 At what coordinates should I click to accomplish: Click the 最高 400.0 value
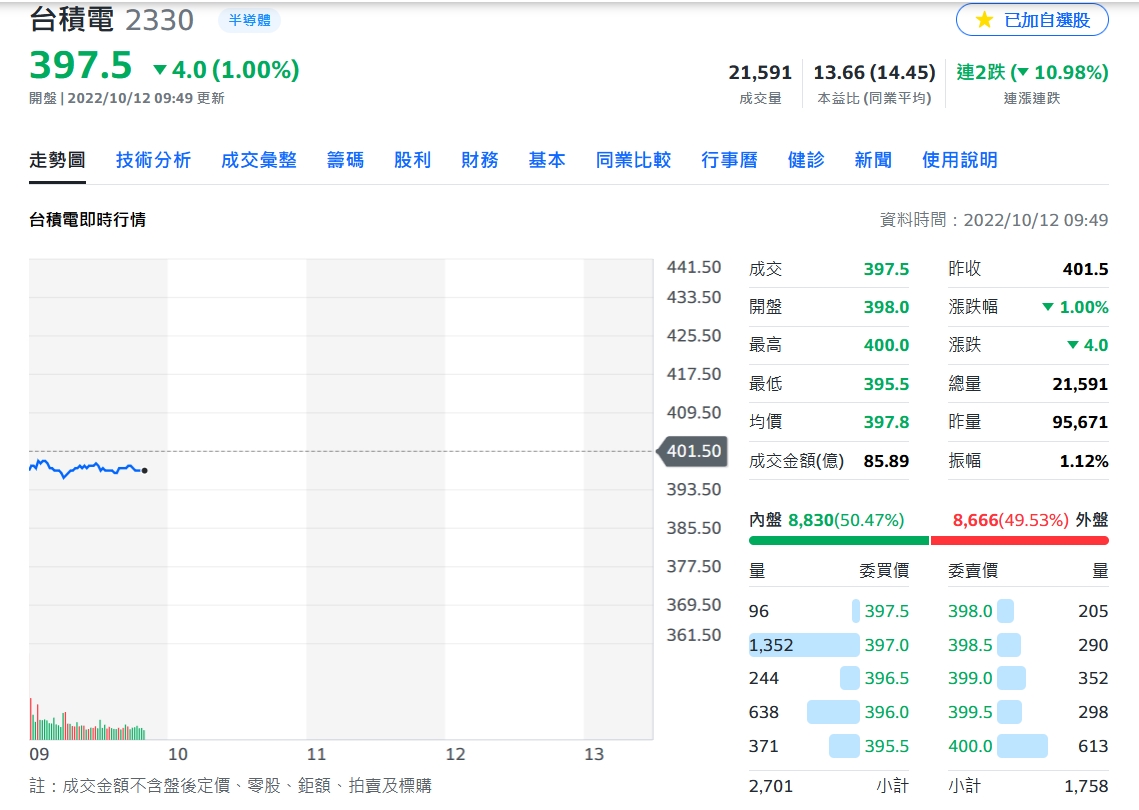(886, 345)
